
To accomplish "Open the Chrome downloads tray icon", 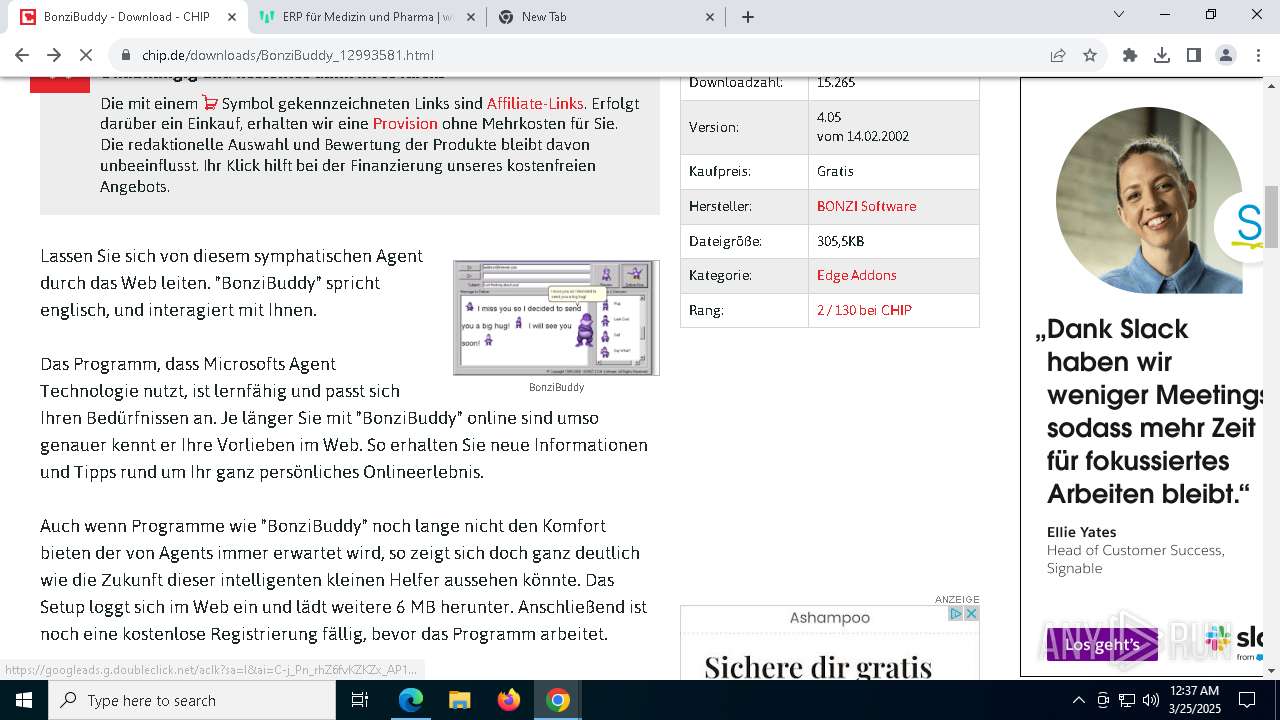I will (1162, 55).
